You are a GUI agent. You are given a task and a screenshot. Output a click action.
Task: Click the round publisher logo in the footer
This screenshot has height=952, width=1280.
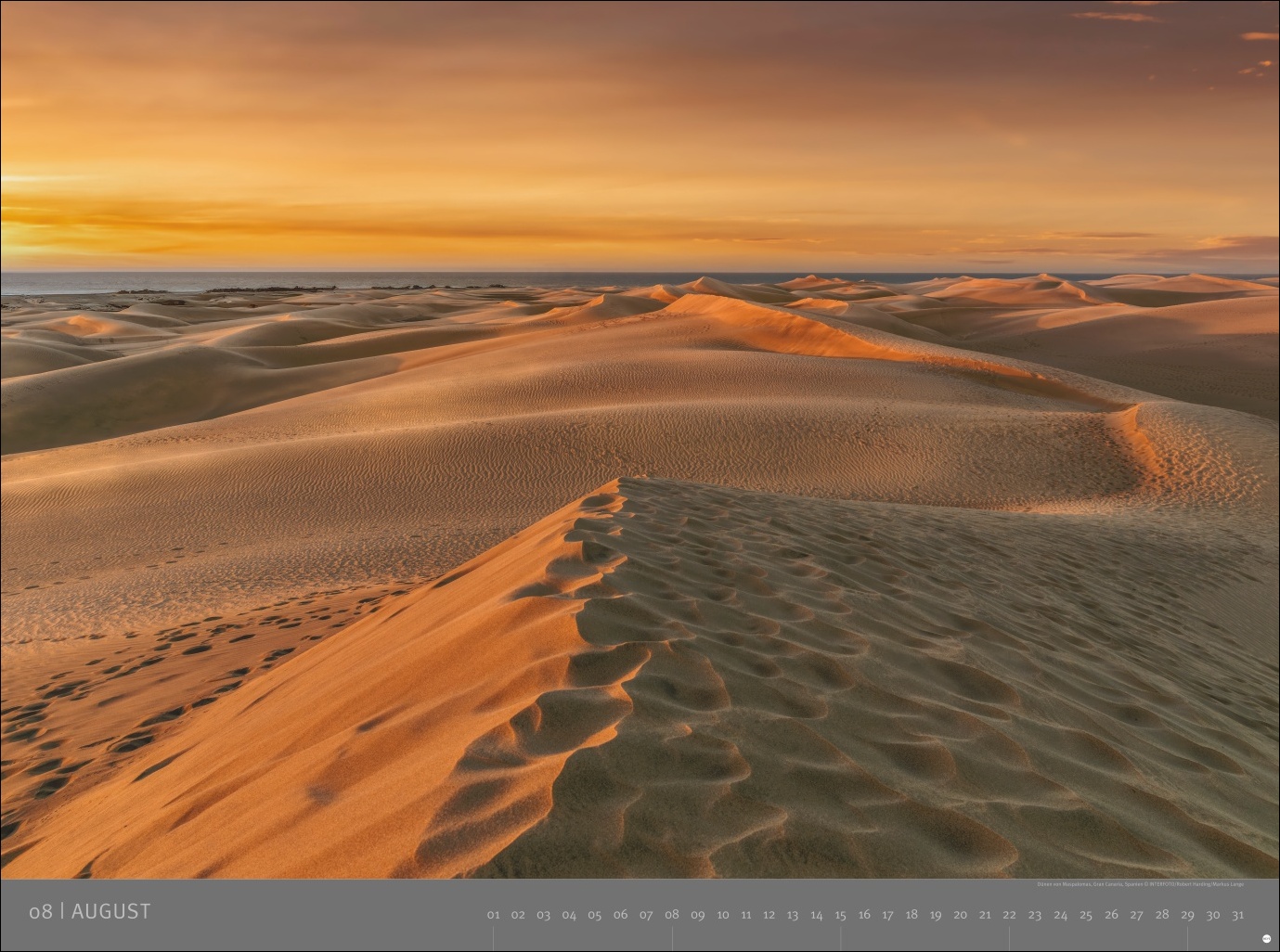click(x=1266, y=939)
